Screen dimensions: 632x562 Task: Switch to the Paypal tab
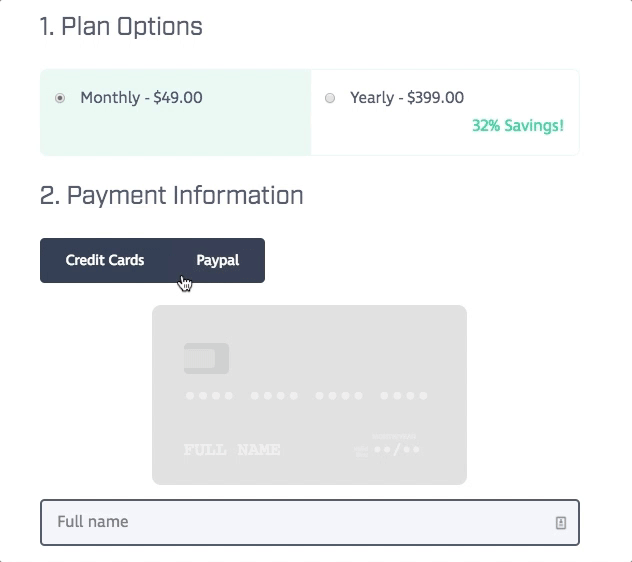[218, 260]
